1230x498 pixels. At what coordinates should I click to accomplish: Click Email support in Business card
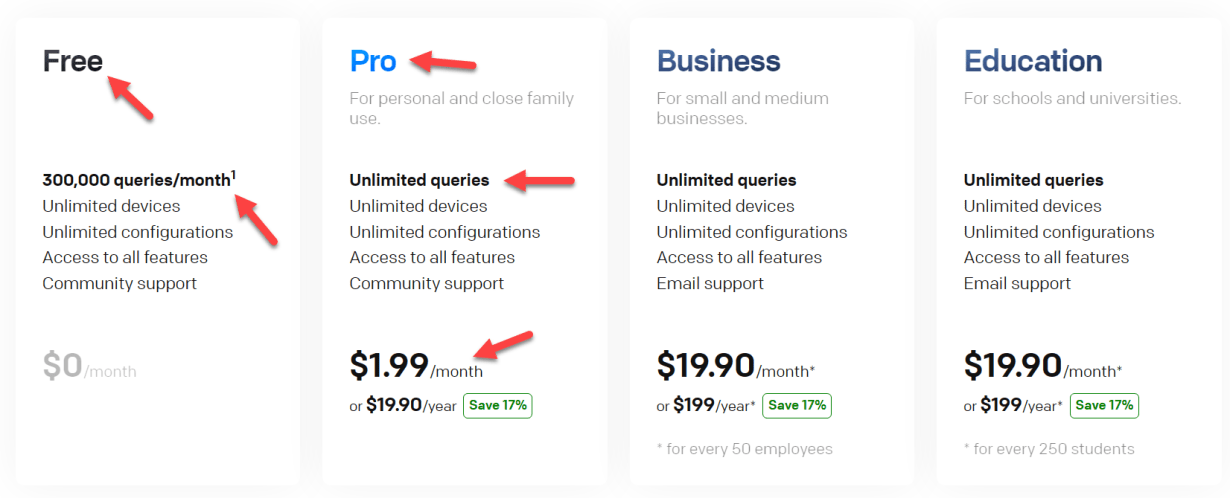710,283
